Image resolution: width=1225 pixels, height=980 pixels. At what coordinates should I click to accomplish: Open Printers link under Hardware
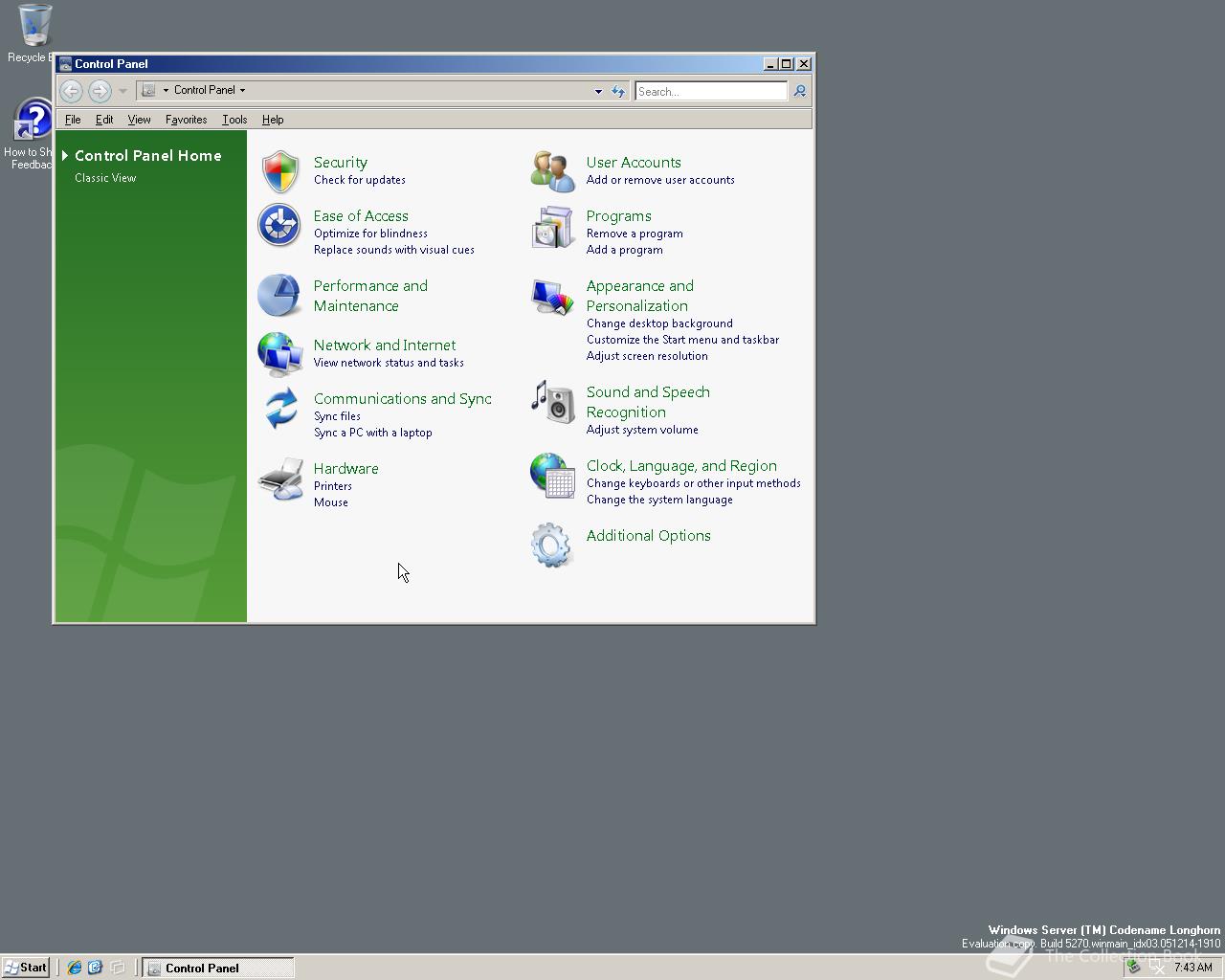coord(333,486)
